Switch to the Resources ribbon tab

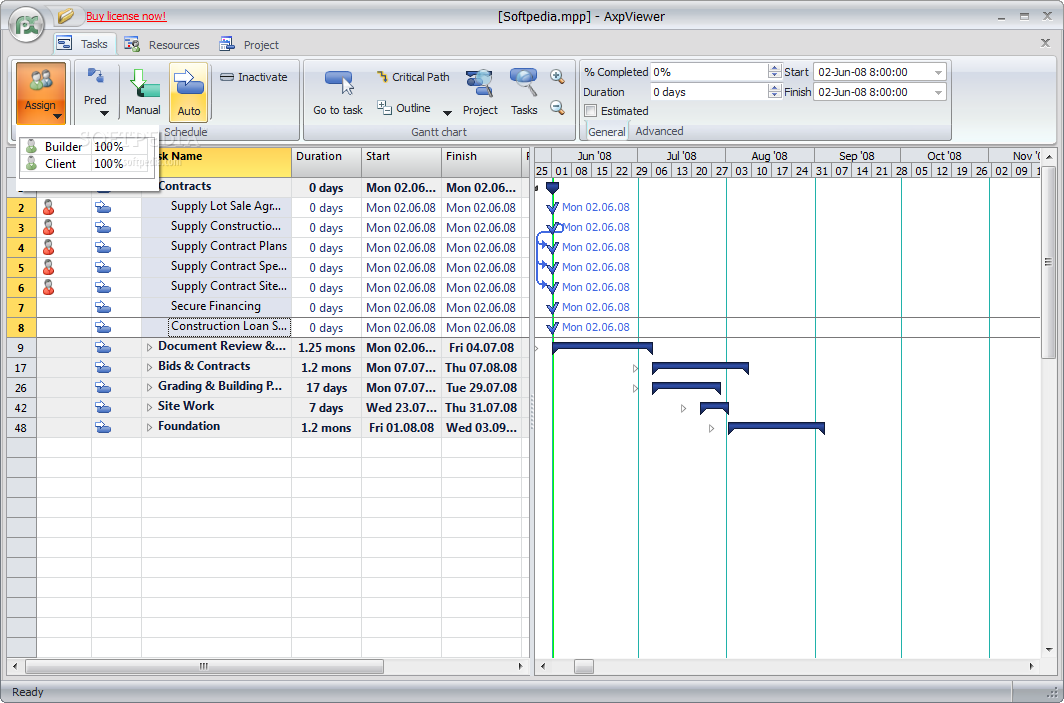point(162,45)
